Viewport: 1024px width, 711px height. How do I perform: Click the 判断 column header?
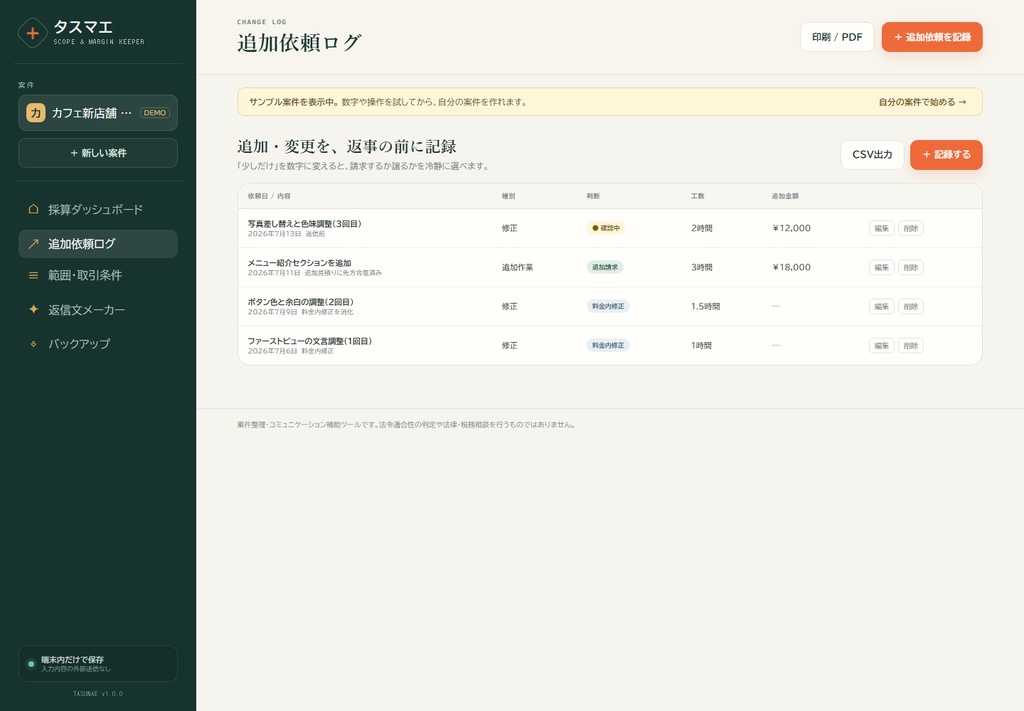click(593, 196)
